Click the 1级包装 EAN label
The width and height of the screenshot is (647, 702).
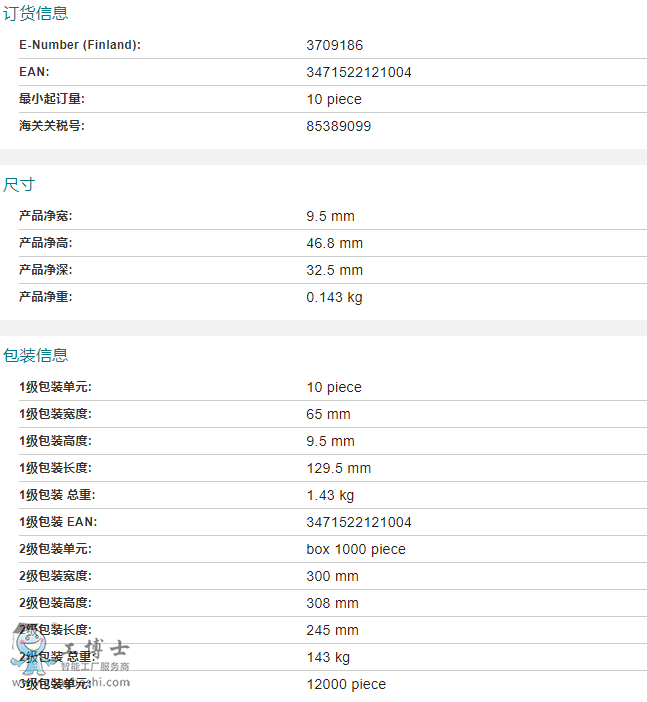pos(58,522)
